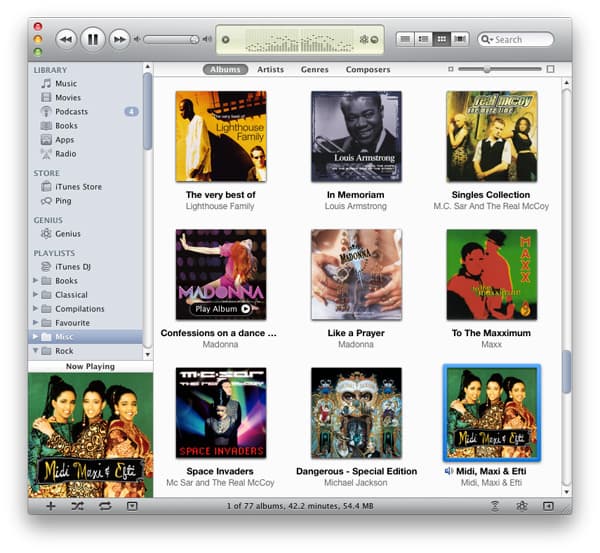Screen dimensions: 600x553
Task: Switch to song list view
Action: (405, 39)
